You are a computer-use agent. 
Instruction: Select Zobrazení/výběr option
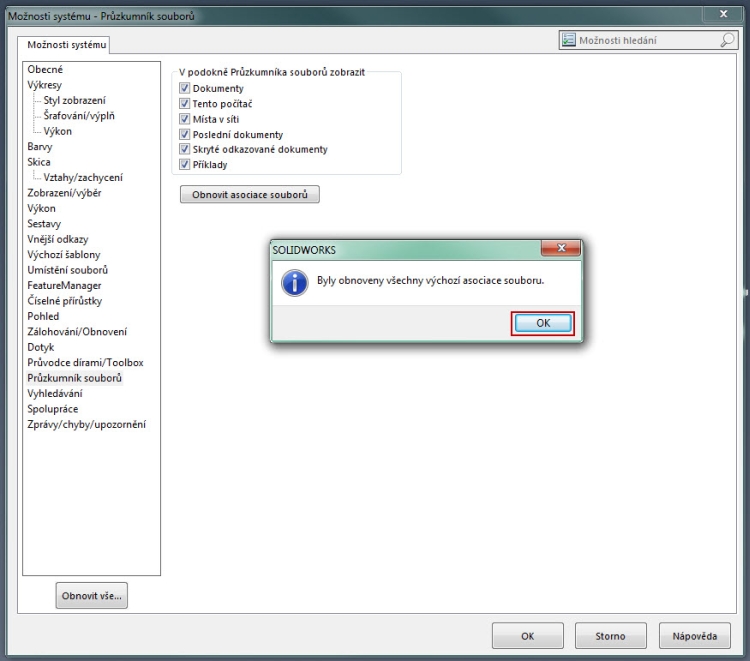[64, 193]
